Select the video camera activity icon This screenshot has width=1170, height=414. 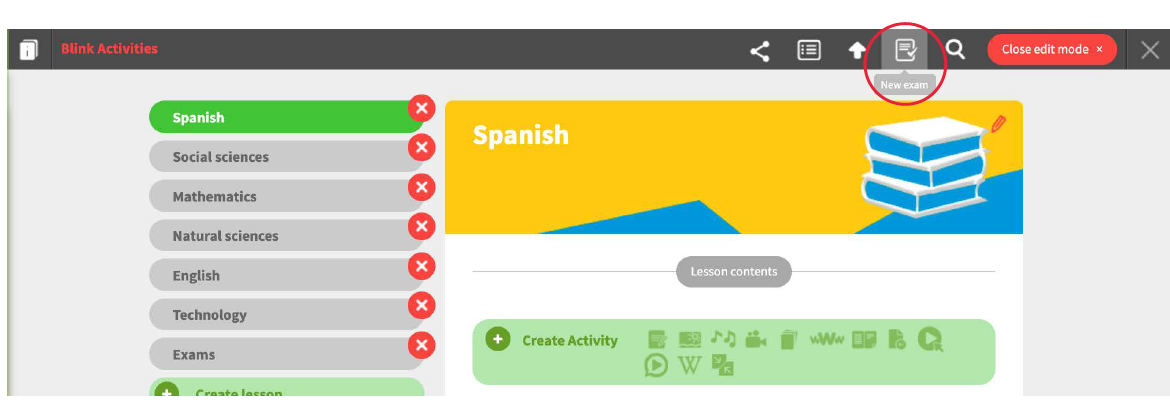pos(755,339)
